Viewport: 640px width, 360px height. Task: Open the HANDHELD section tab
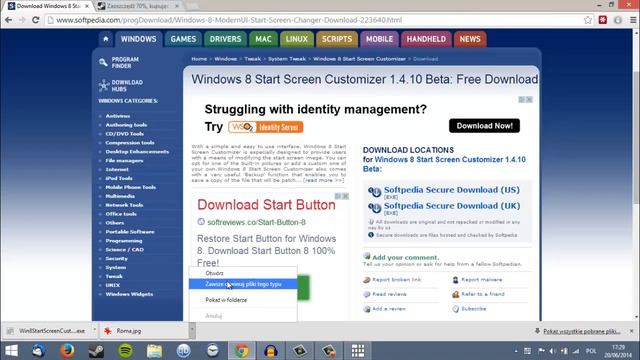(426, 39)
